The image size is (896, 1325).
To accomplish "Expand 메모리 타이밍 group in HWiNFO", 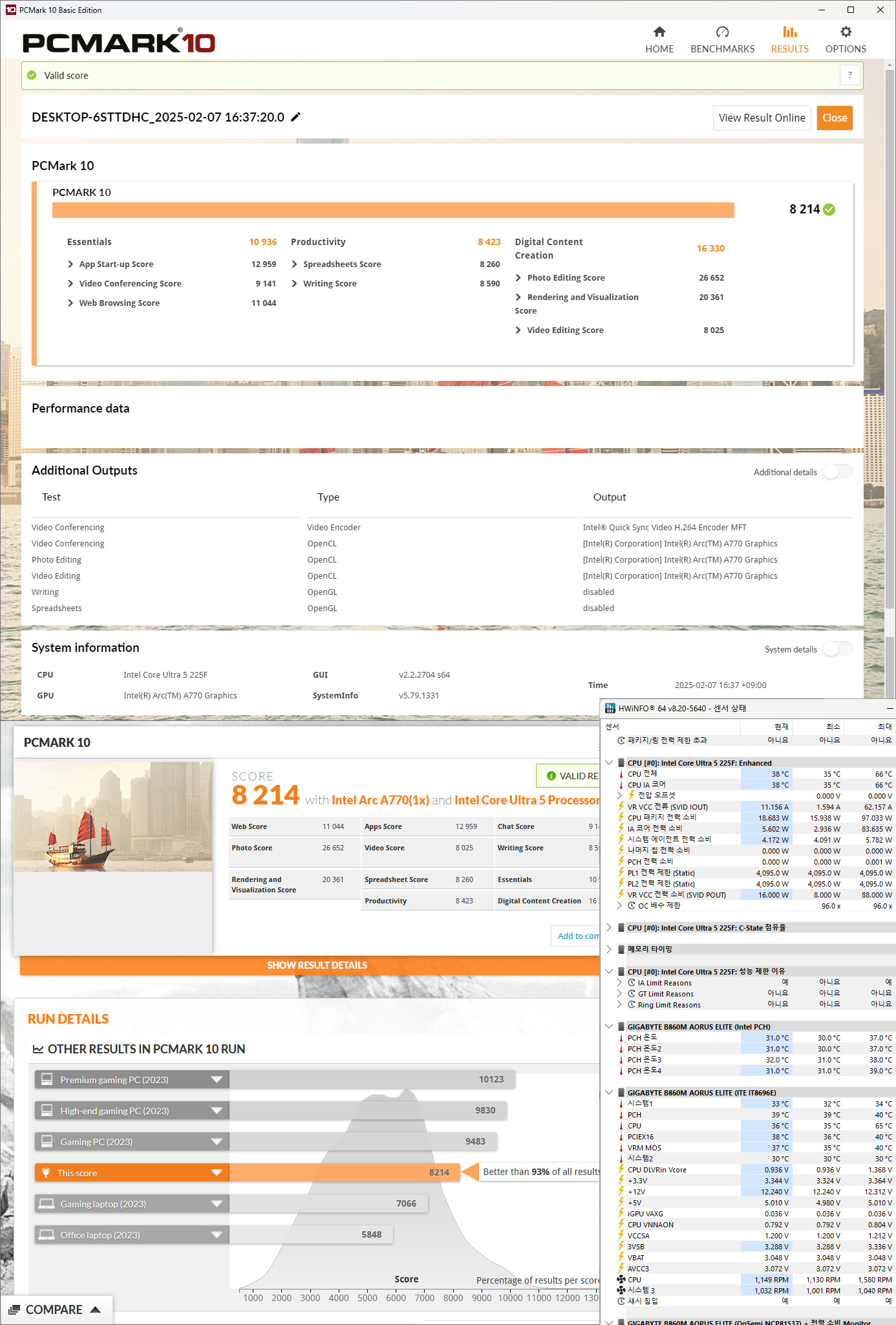I will pos(609,949).
